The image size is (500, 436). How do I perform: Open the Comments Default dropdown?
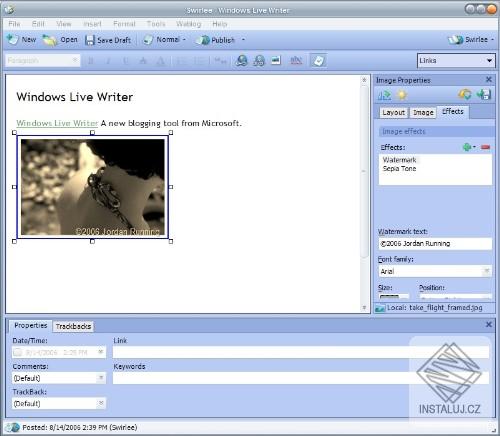[x=59, y=378]
